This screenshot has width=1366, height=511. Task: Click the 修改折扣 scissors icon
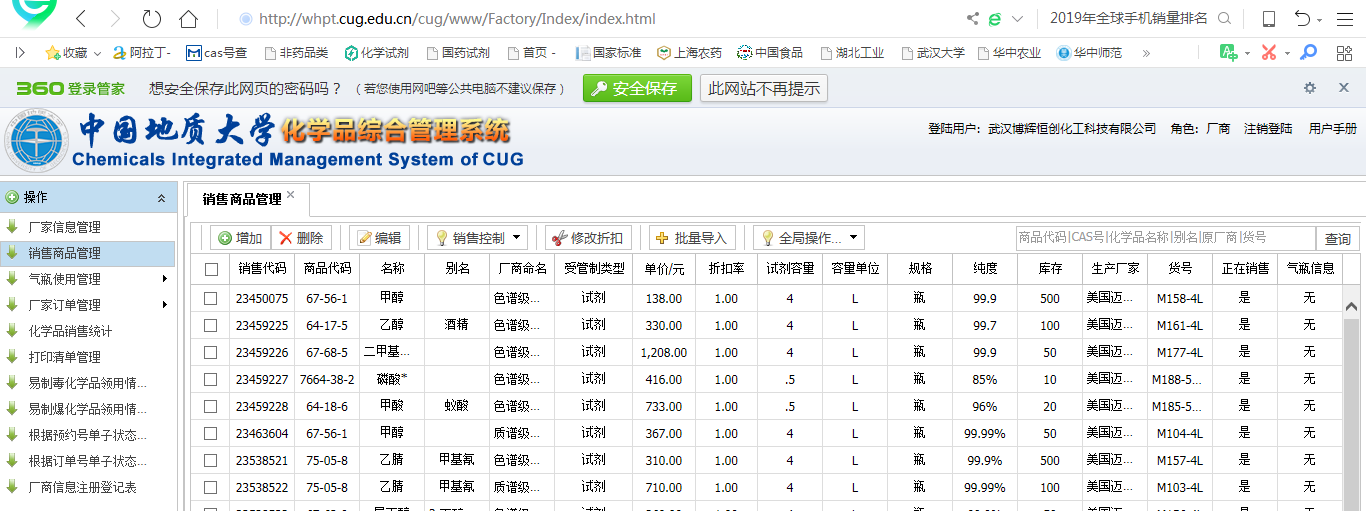click(x=558, y=238)
